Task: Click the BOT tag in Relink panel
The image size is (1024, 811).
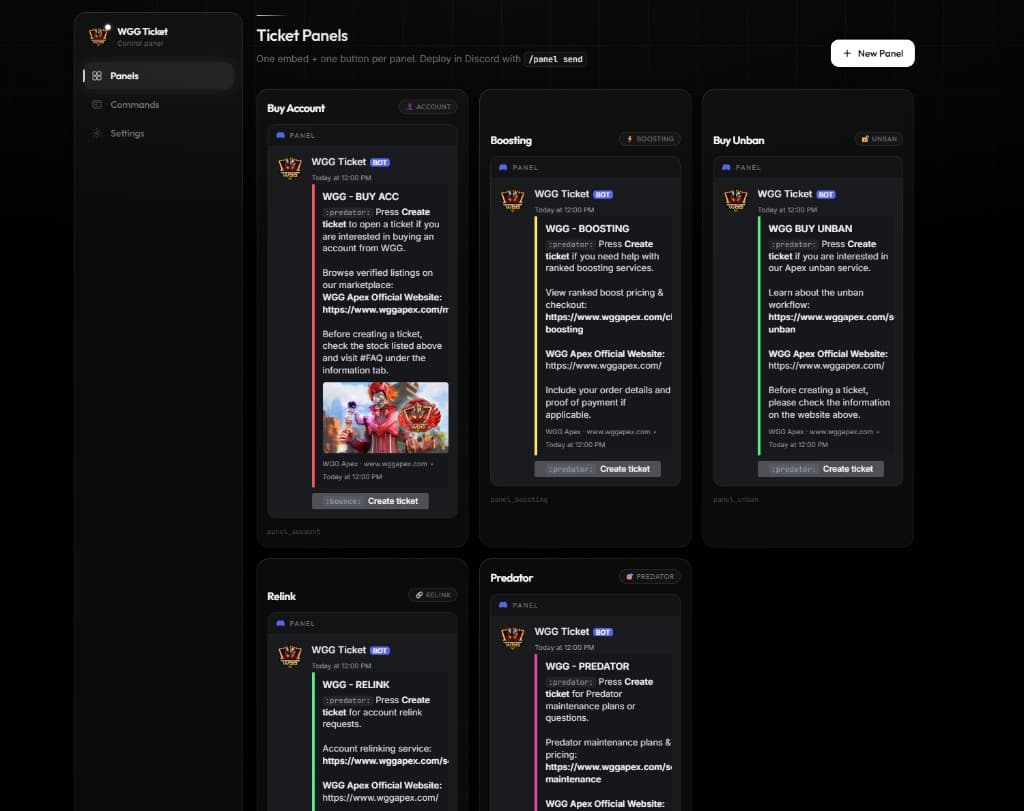Action: (380, 650)
